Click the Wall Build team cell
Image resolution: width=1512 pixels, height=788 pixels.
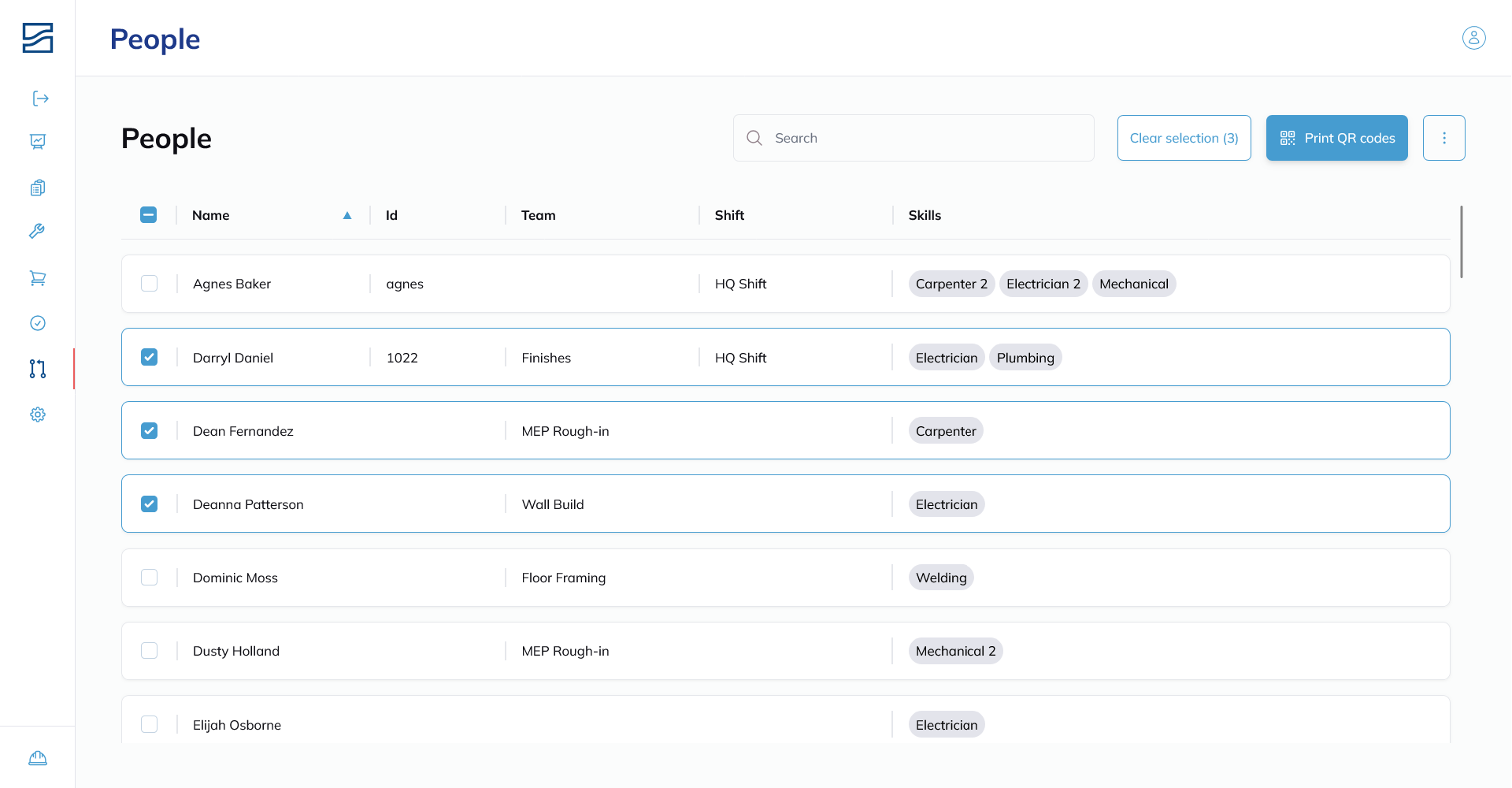pyautogui.click(x=553, y=504)
